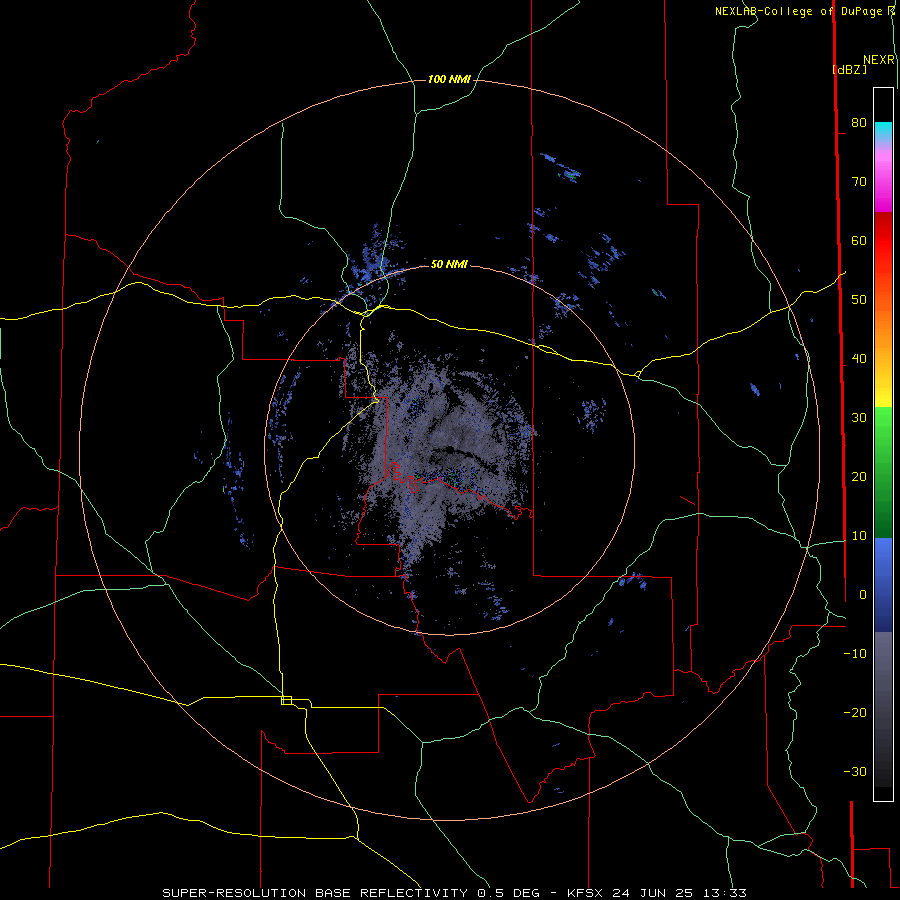Click the 70 value on the dBZ scale
This screenshot has height=900, width=900.
(x=859, y=181)
